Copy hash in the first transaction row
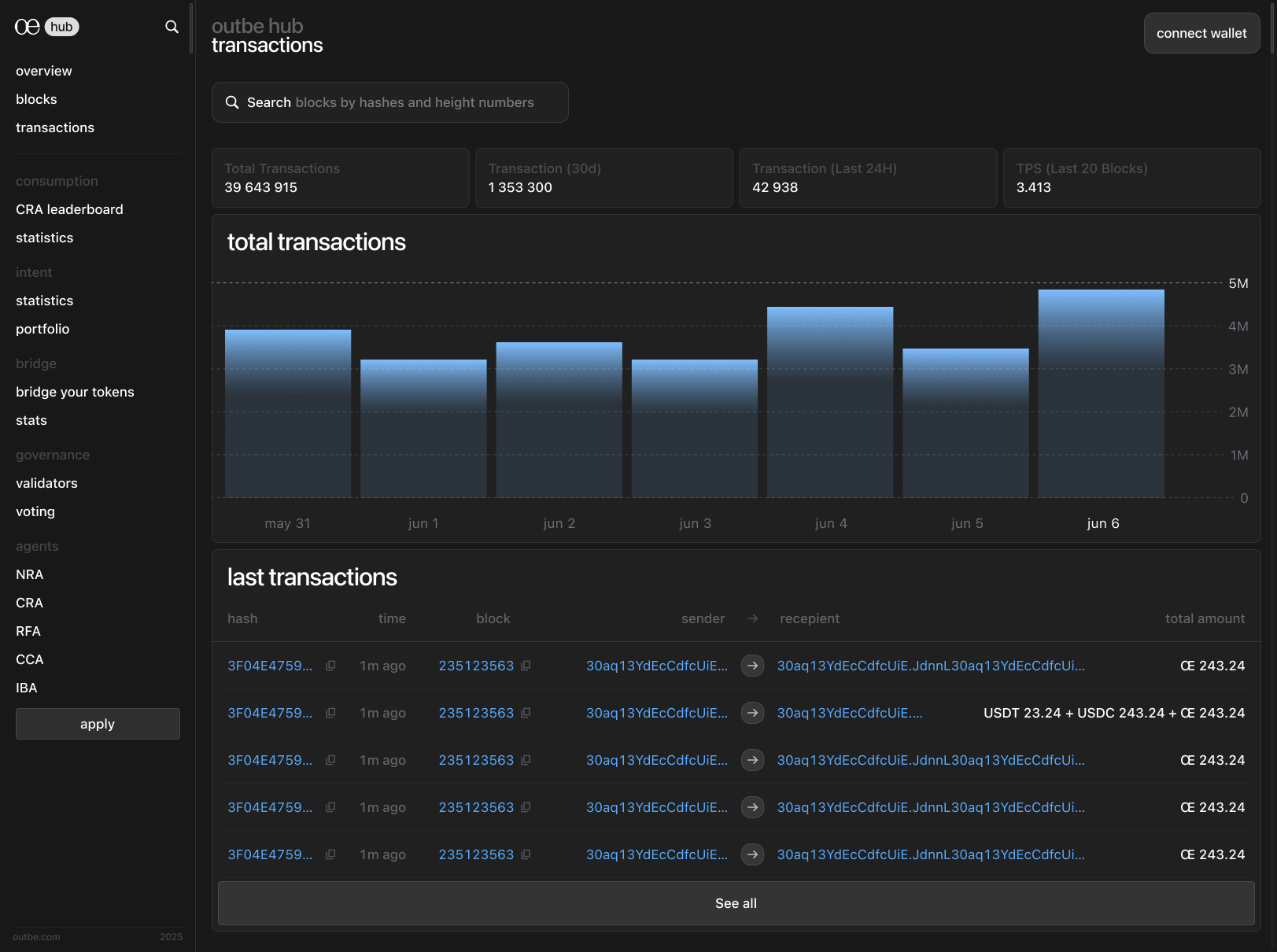Viewport: 1277px width, 952px height. click(x=330, y=666)
